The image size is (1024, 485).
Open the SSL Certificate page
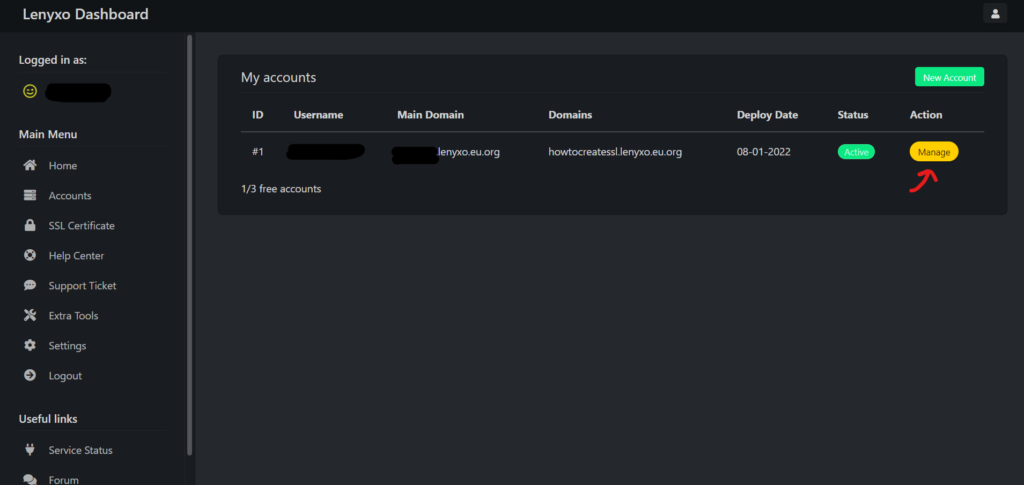click(x=82, y=226)
